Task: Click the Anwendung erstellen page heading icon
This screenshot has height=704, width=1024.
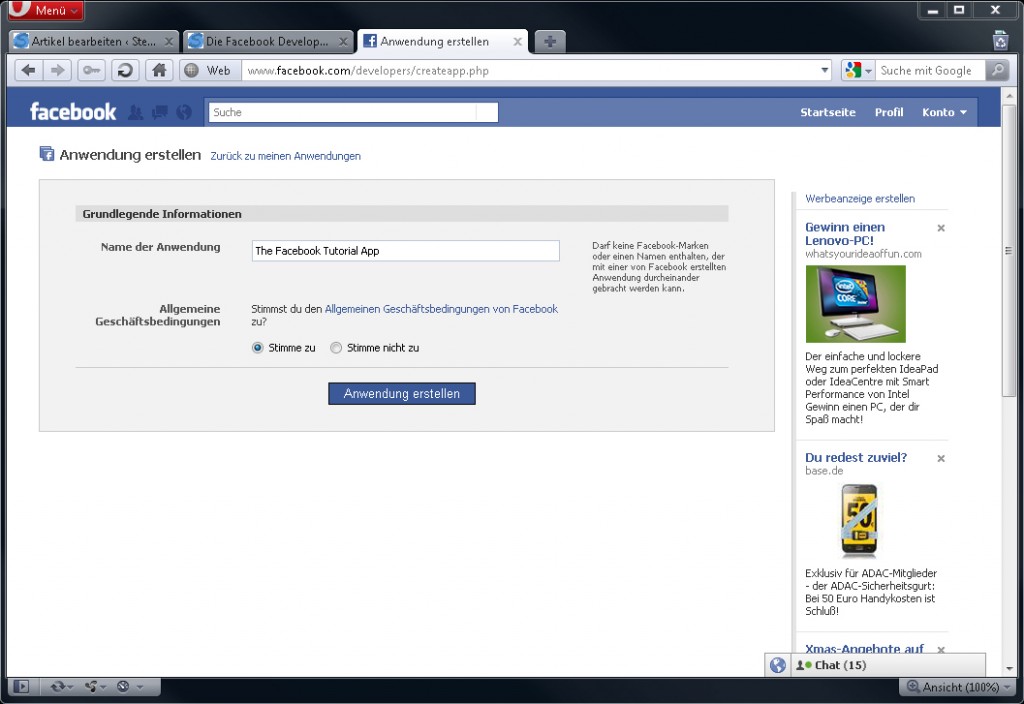Action: pyautogui.click(x=47, y=154)
